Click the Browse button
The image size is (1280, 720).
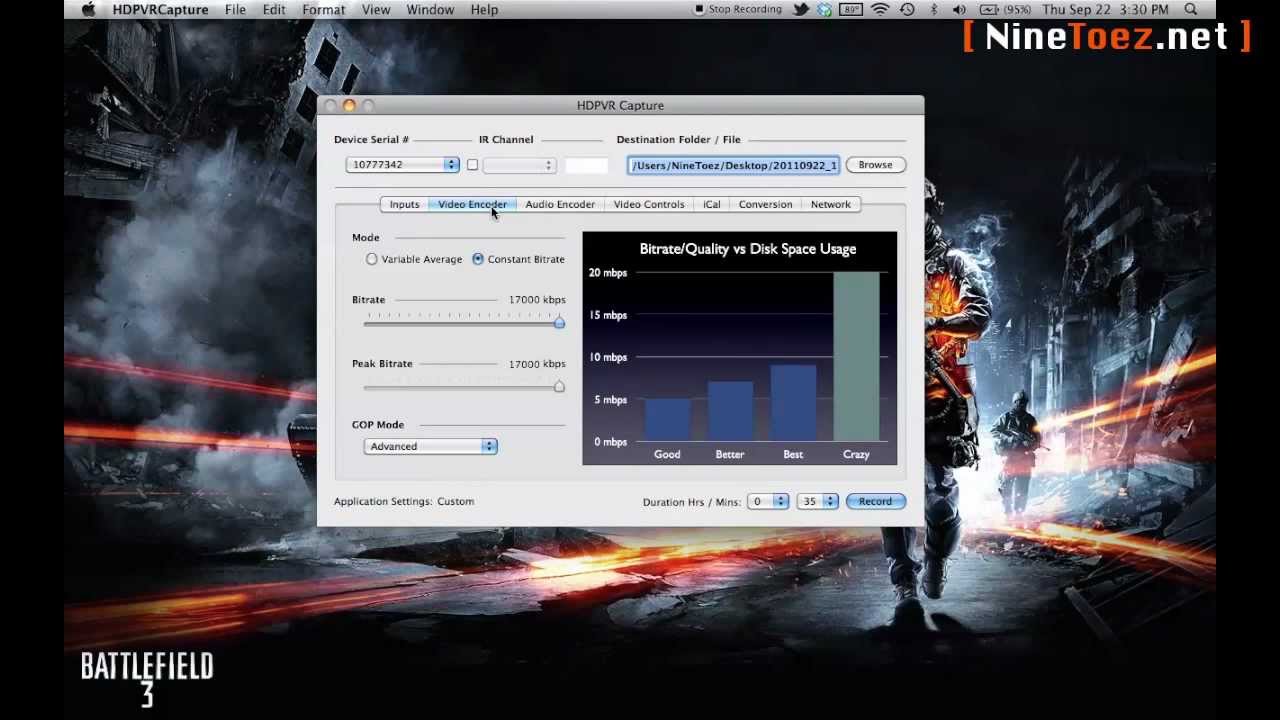(x=875, y=165)
